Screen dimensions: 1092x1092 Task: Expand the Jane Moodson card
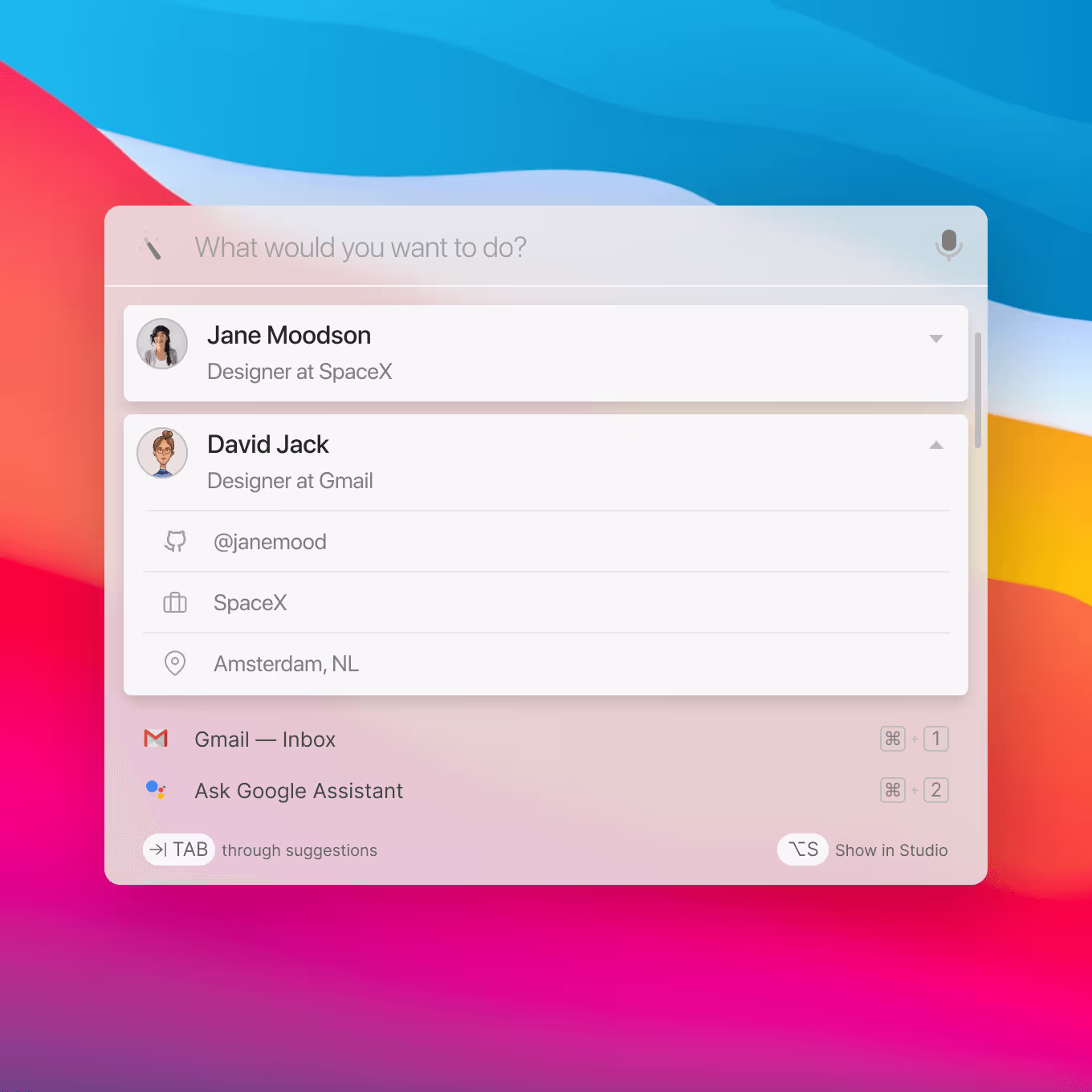(935, 339)
